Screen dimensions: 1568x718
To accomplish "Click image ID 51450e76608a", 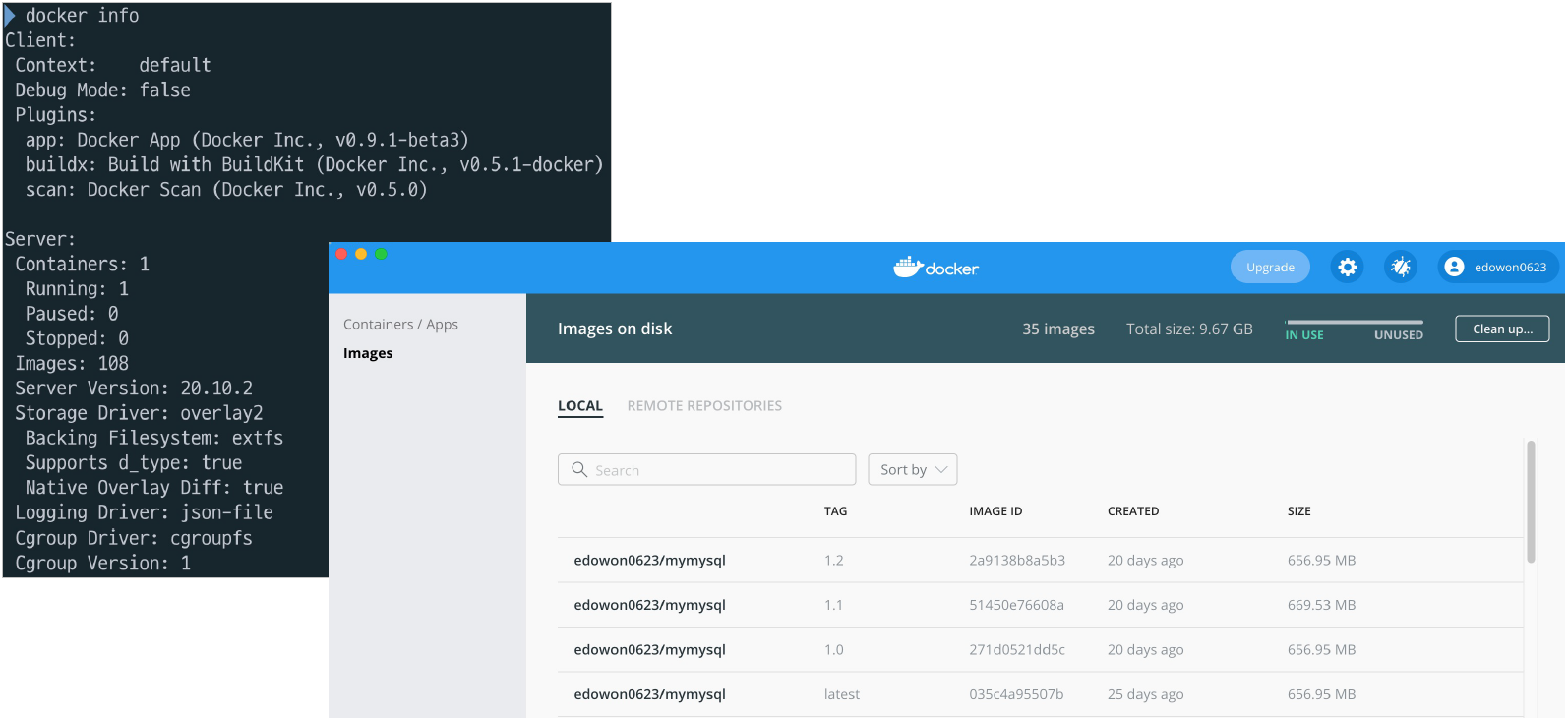I will 1016,605.
